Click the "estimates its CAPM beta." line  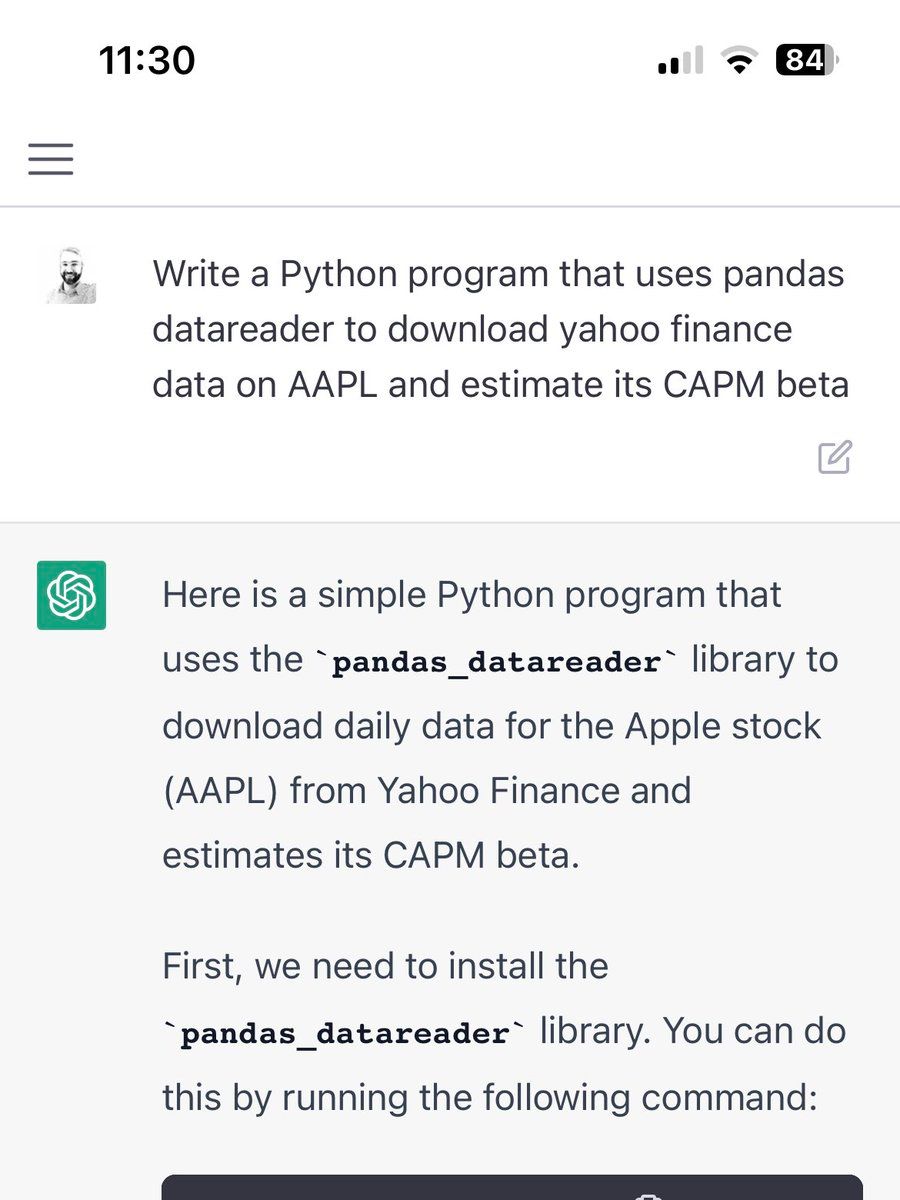[x=370, y=856]
